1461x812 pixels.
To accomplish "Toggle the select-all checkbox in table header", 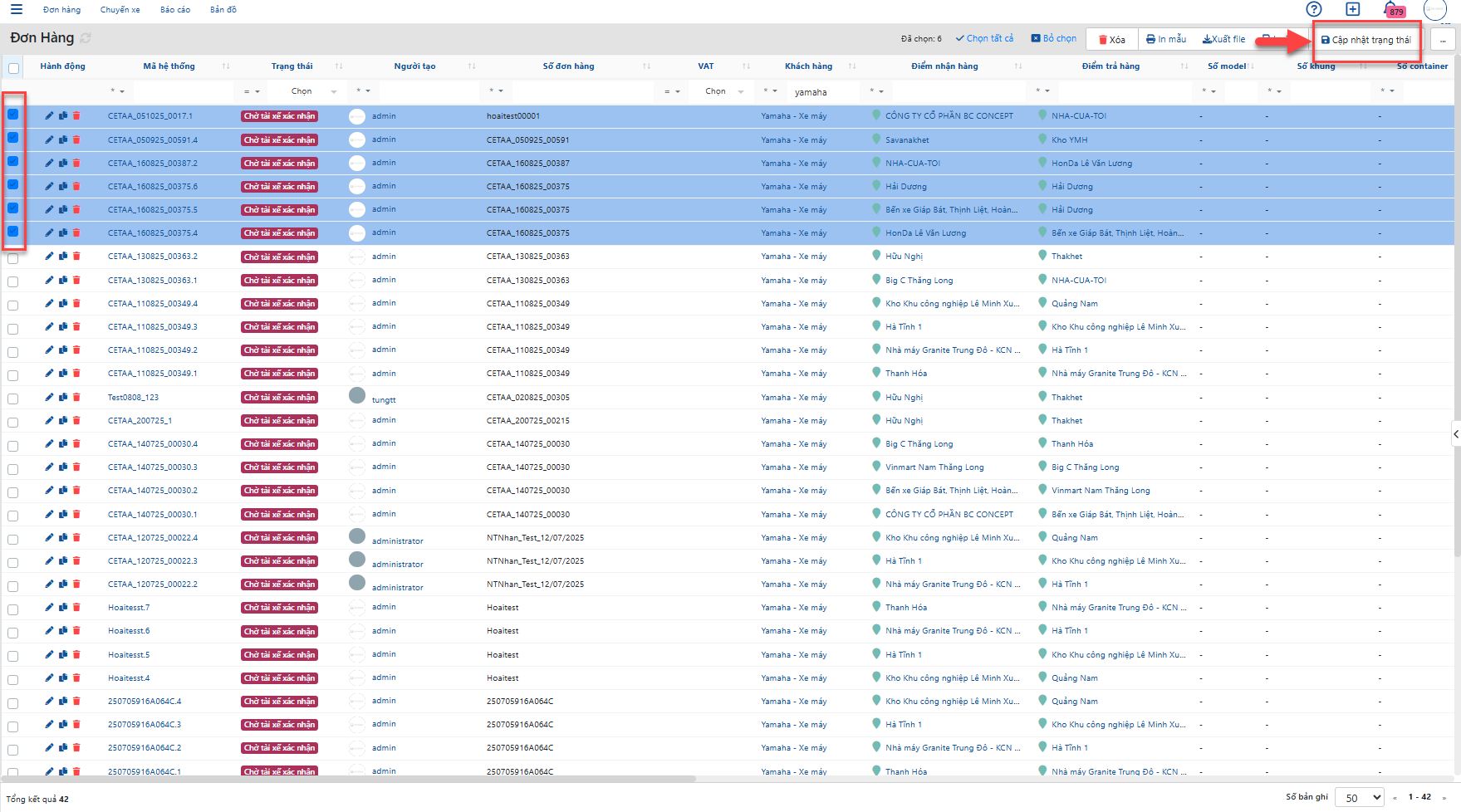I will coord(13,68).
